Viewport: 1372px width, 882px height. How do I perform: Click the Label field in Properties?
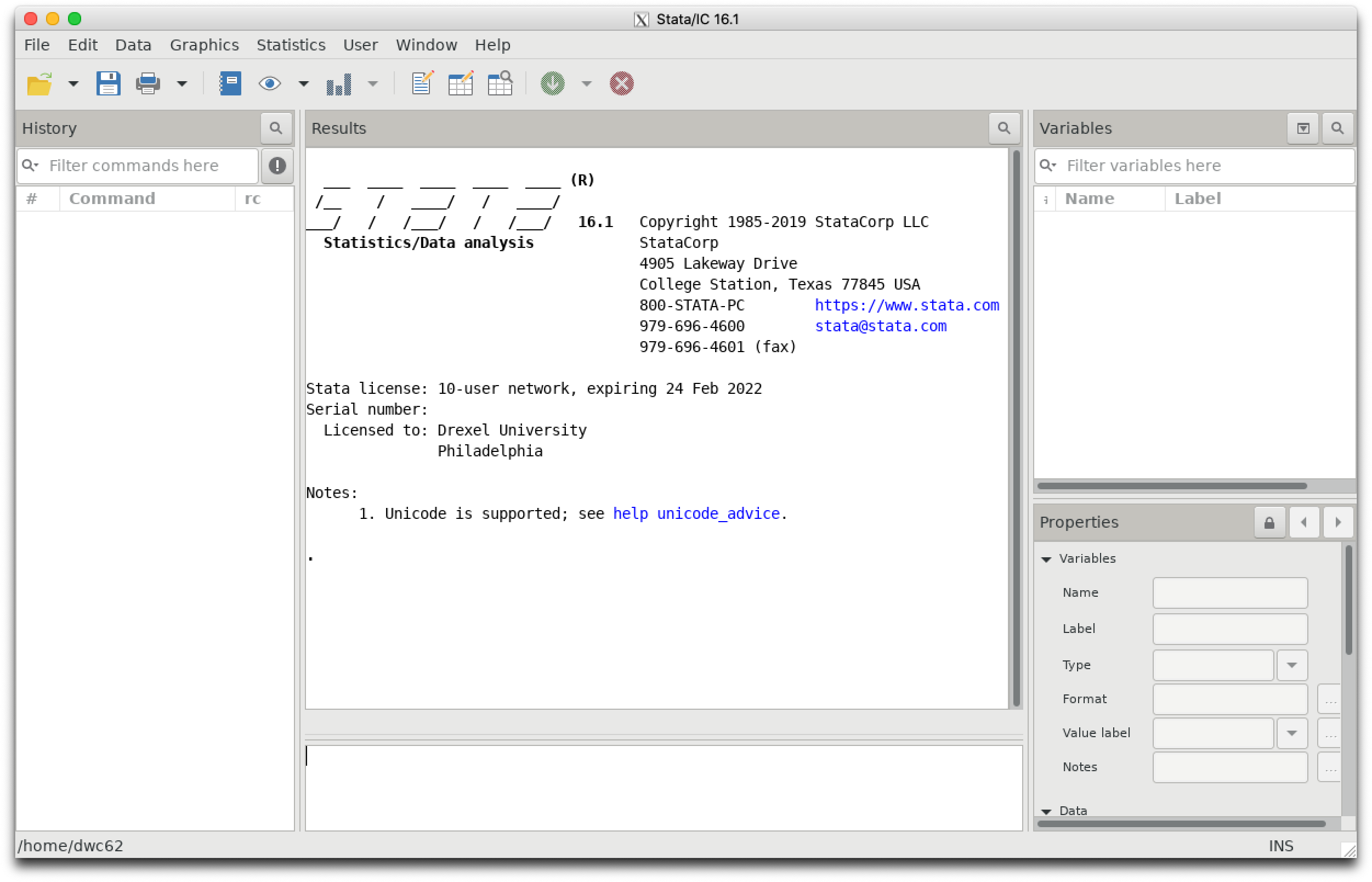coord(1230,629)
